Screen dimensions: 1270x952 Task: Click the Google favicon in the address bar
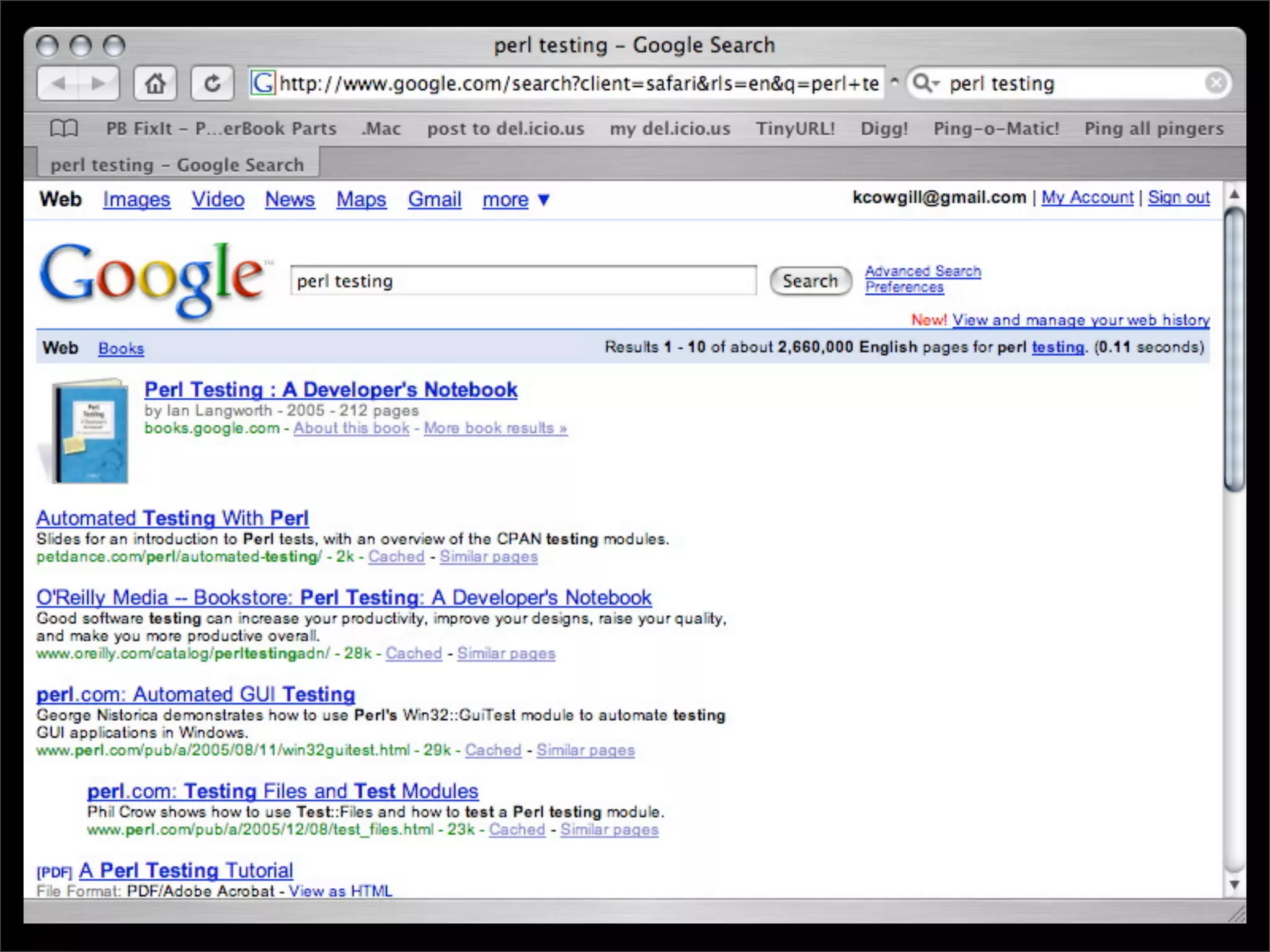[262, 83]
